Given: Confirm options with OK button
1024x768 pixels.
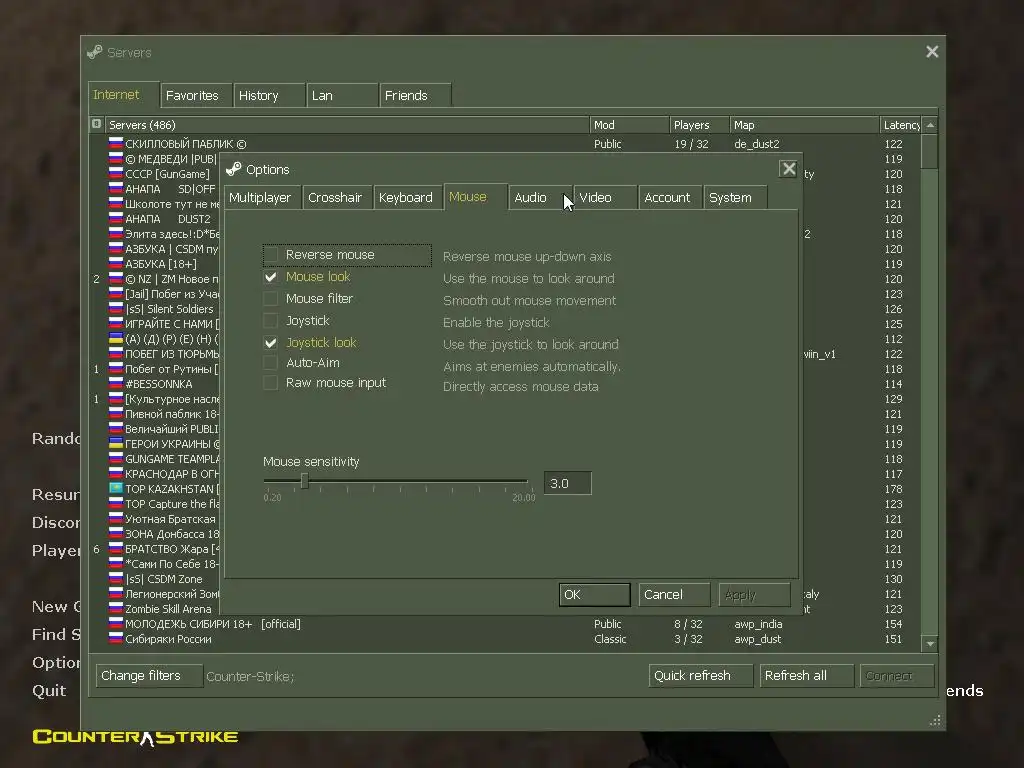Looking at the screenshot, I should (594, 594).
